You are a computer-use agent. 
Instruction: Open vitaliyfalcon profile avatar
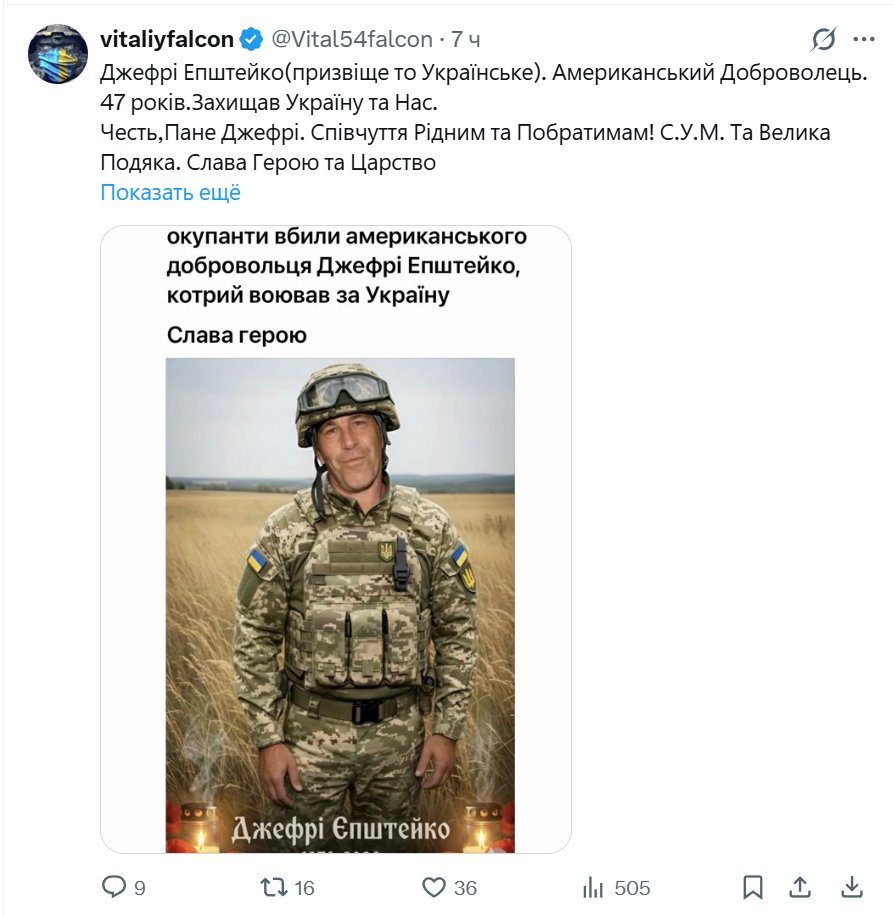click(x=58, y=54)
